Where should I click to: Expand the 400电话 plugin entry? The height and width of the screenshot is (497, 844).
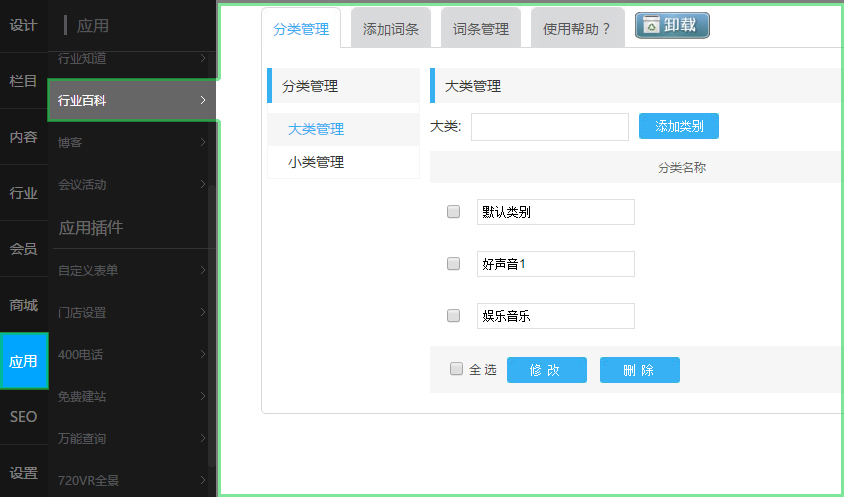(x=132, y=354)
